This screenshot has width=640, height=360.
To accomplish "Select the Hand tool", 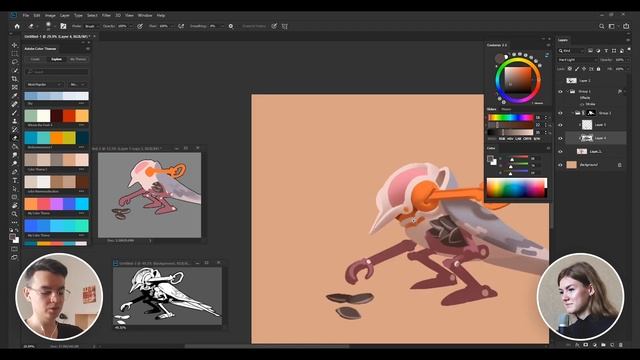I will 15,206.
